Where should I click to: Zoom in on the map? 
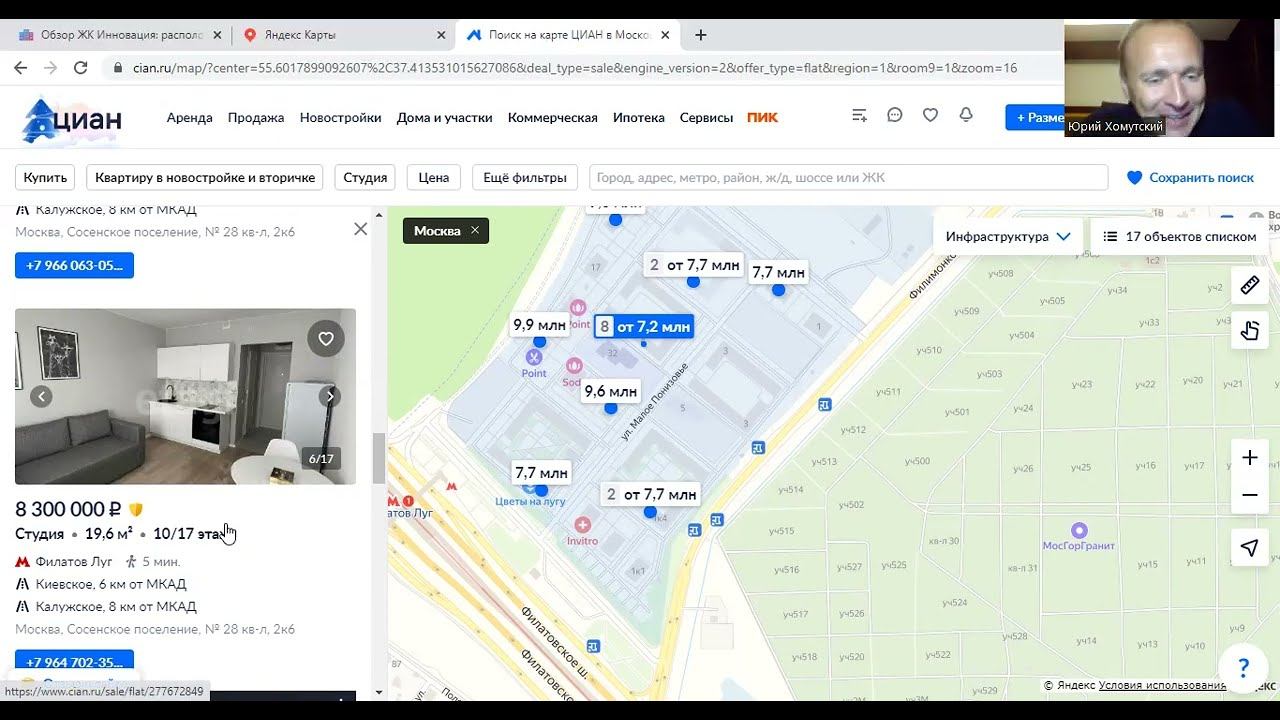(1250, 458)
